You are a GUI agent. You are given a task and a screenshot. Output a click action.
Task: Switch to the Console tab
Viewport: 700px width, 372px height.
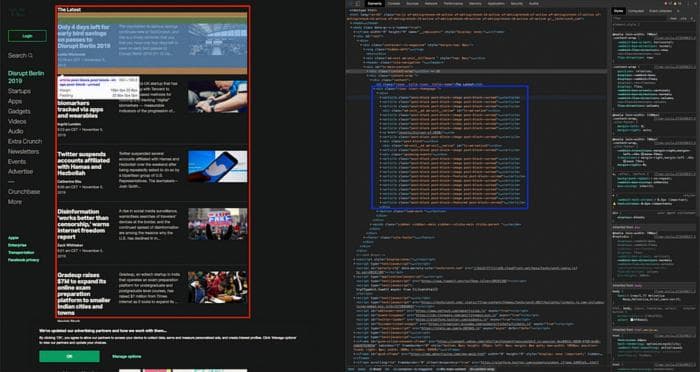tap(394, 4)
